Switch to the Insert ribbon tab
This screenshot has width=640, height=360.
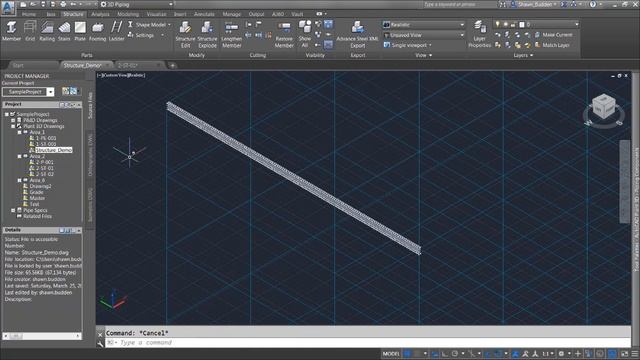(x=180, y=14)
